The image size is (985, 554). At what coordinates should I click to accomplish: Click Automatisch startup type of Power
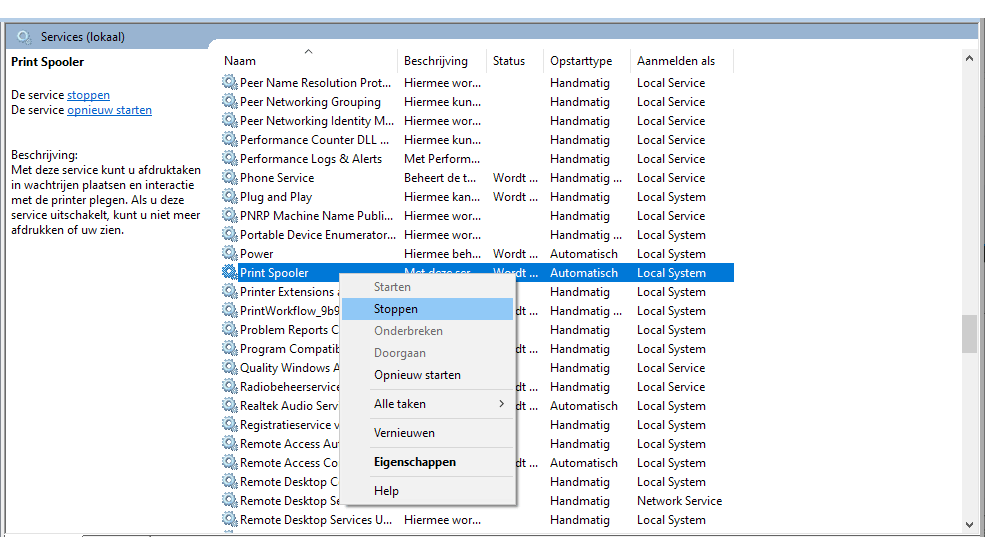click(x=584, y=254)
